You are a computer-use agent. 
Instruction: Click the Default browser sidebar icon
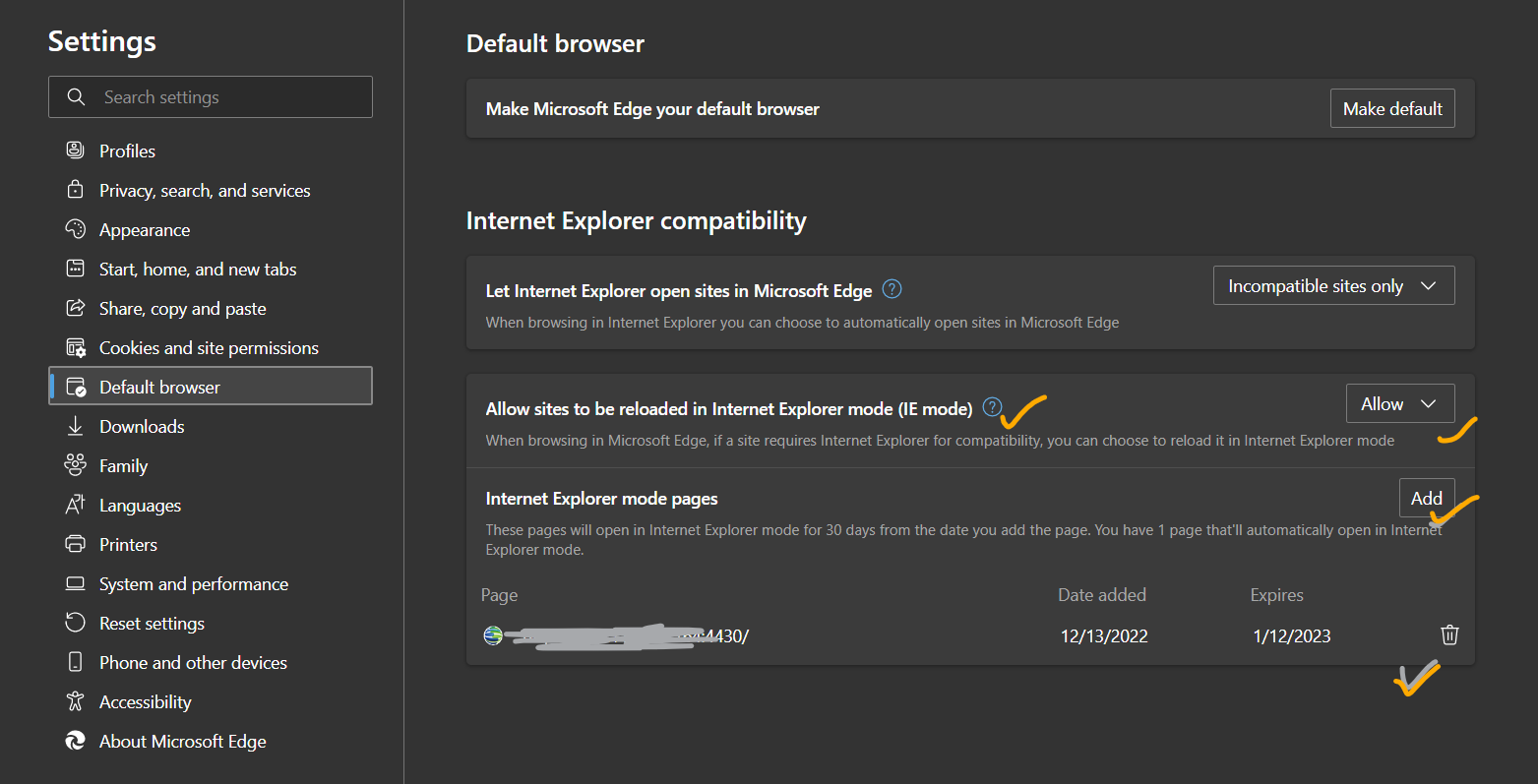coord(75,387)
